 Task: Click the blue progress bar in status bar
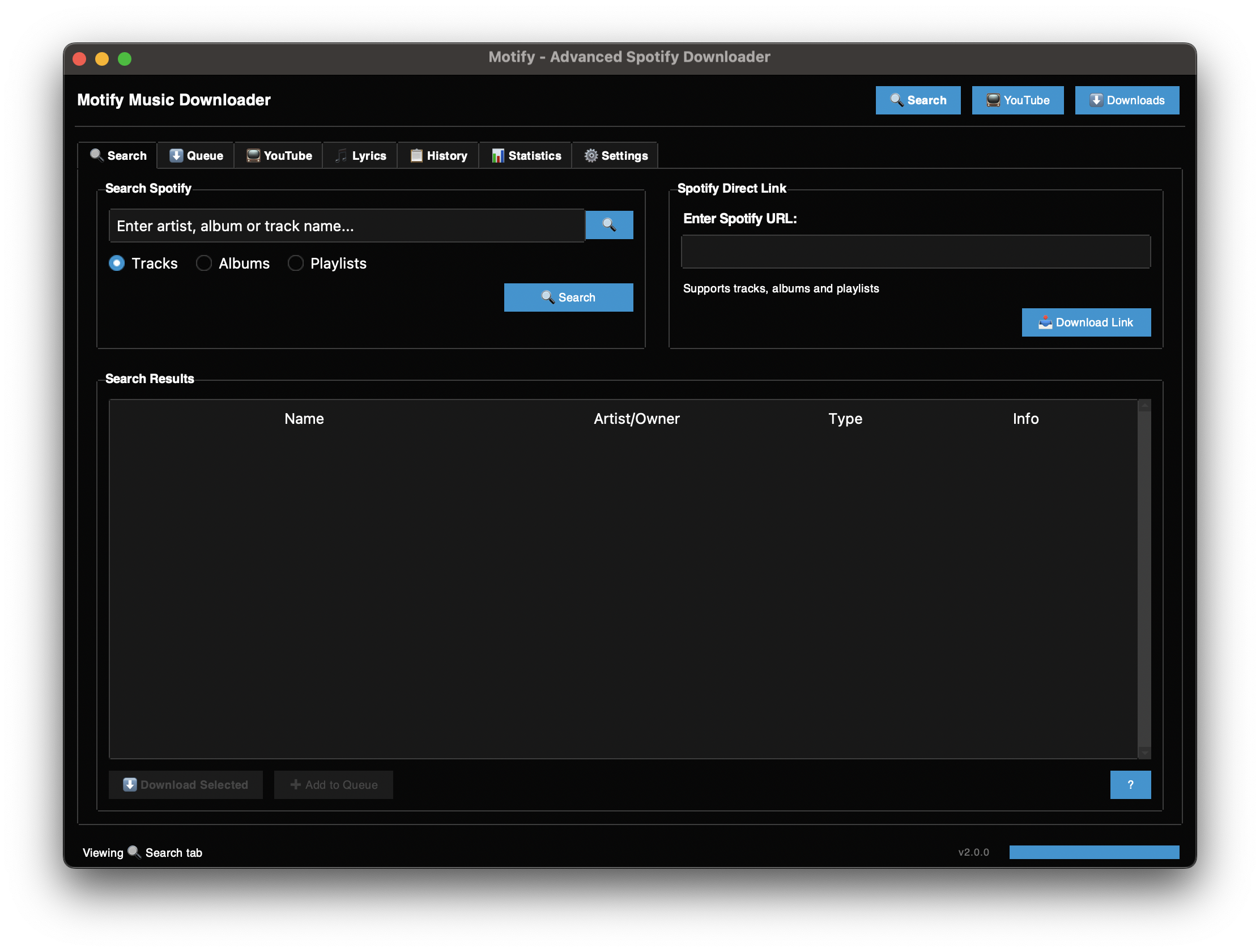pyautogui.click(x=1093, y=852)
